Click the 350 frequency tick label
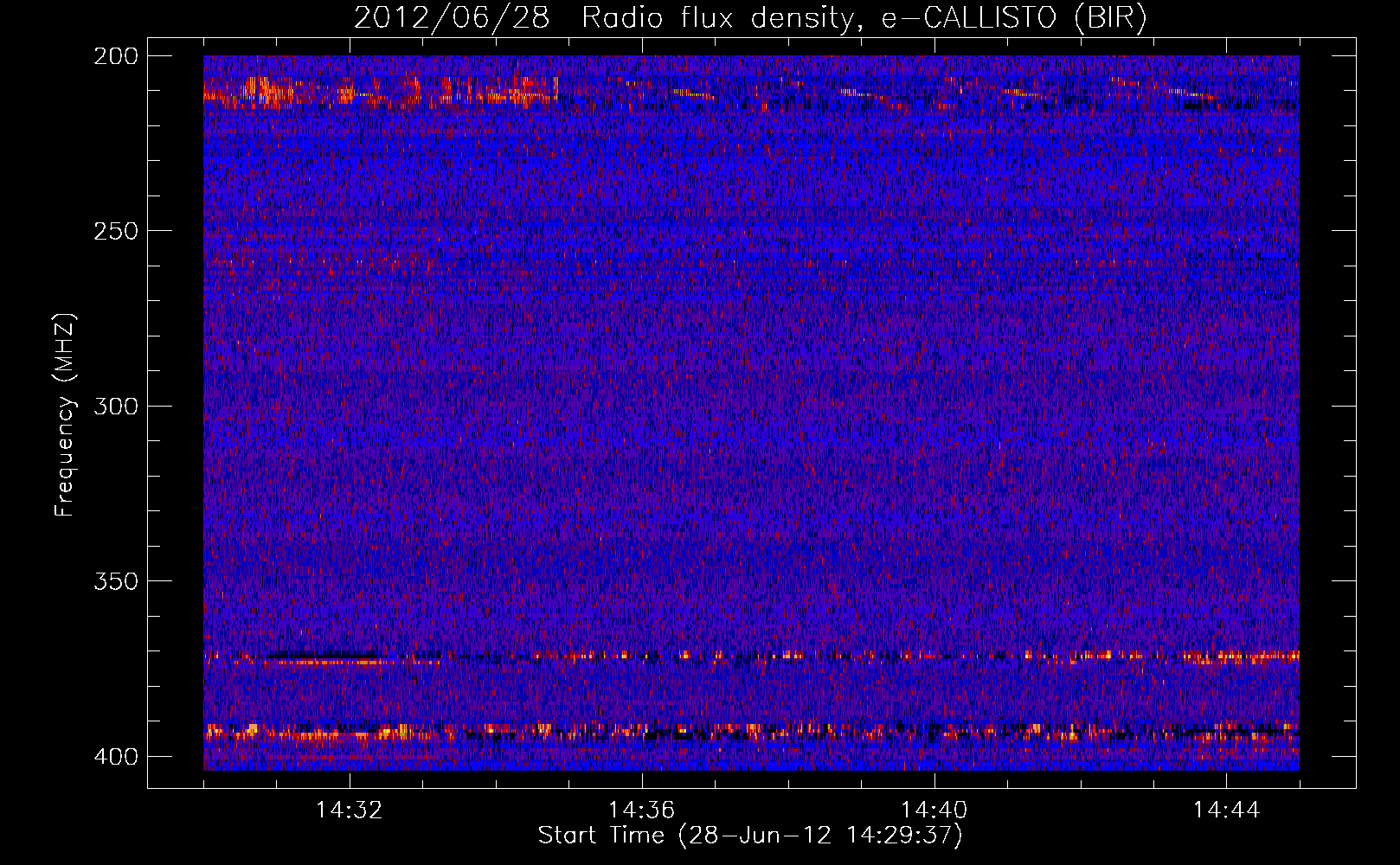The width and height of the screenshot is (1400, 865). coord(116,580)
